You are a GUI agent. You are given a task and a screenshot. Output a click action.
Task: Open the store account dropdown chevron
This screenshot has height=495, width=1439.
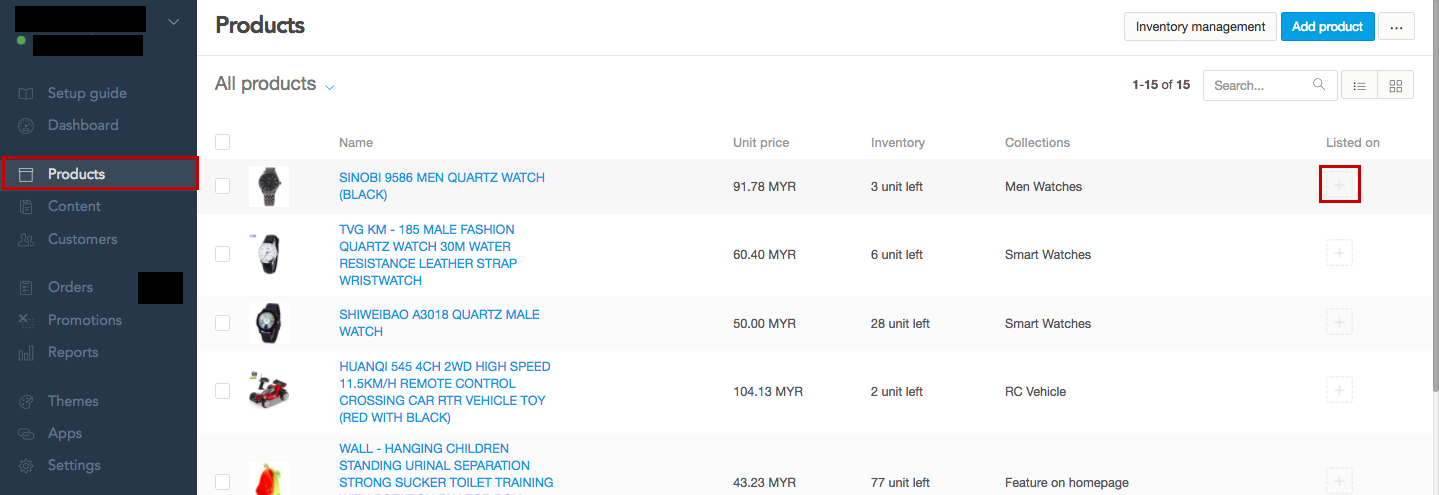pyautogui.click(x=173, y=22)
